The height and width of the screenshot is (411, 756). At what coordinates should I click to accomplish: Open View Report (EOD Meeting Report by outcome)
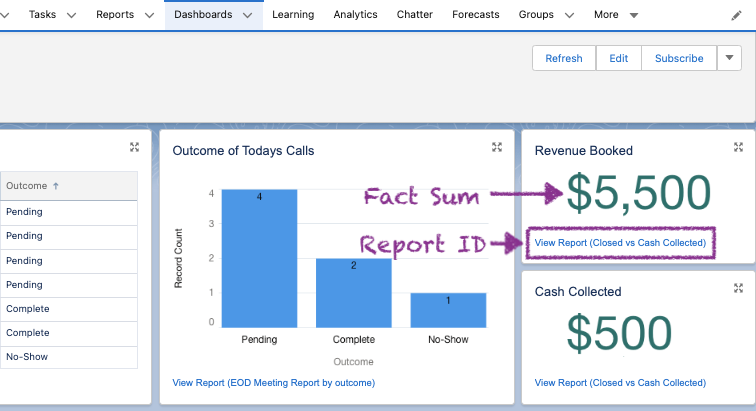[x=273, y=383]
